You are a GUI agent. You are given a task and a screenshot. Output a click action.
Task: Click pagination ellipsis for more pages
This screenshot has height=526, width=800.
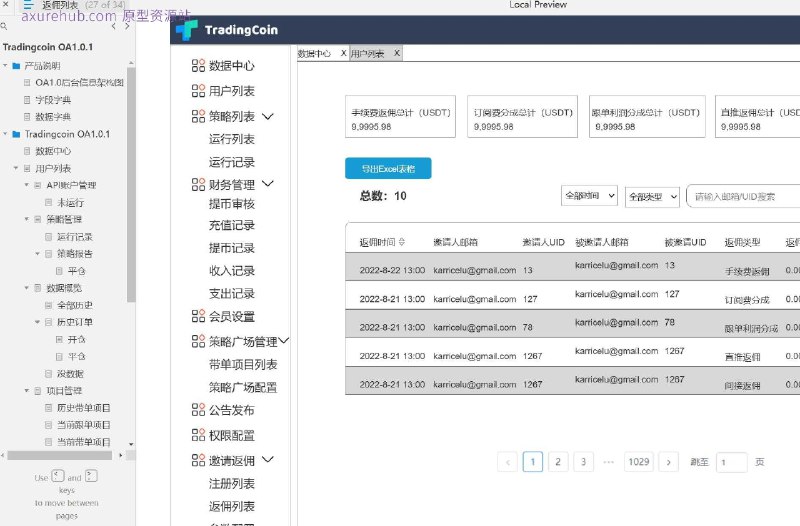point(609,462)
